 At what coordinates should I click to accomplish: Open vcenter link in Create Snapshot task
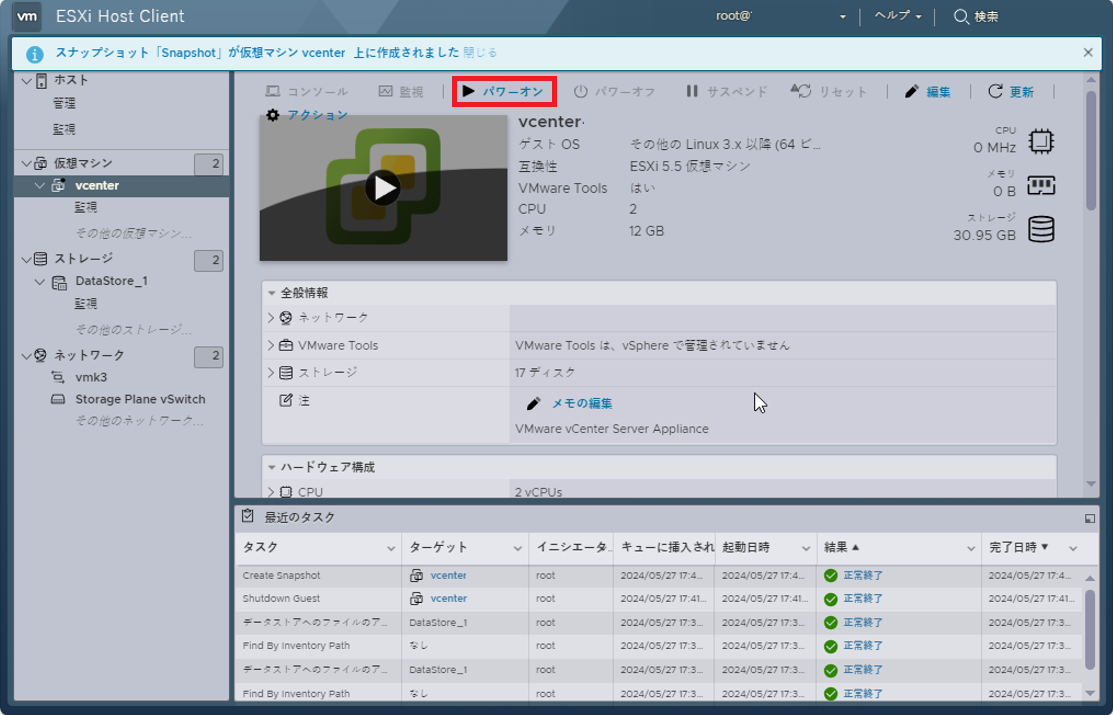[448, 575]
